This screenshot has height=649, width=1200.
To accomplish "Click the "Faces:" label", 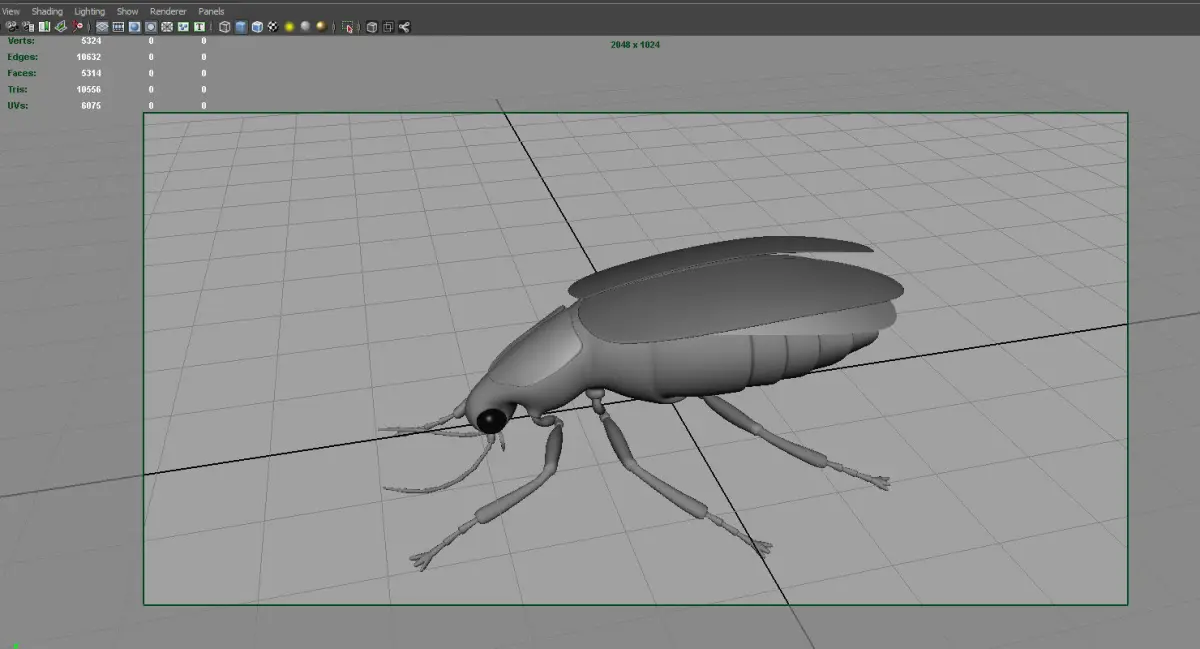I will pos(22,73).
